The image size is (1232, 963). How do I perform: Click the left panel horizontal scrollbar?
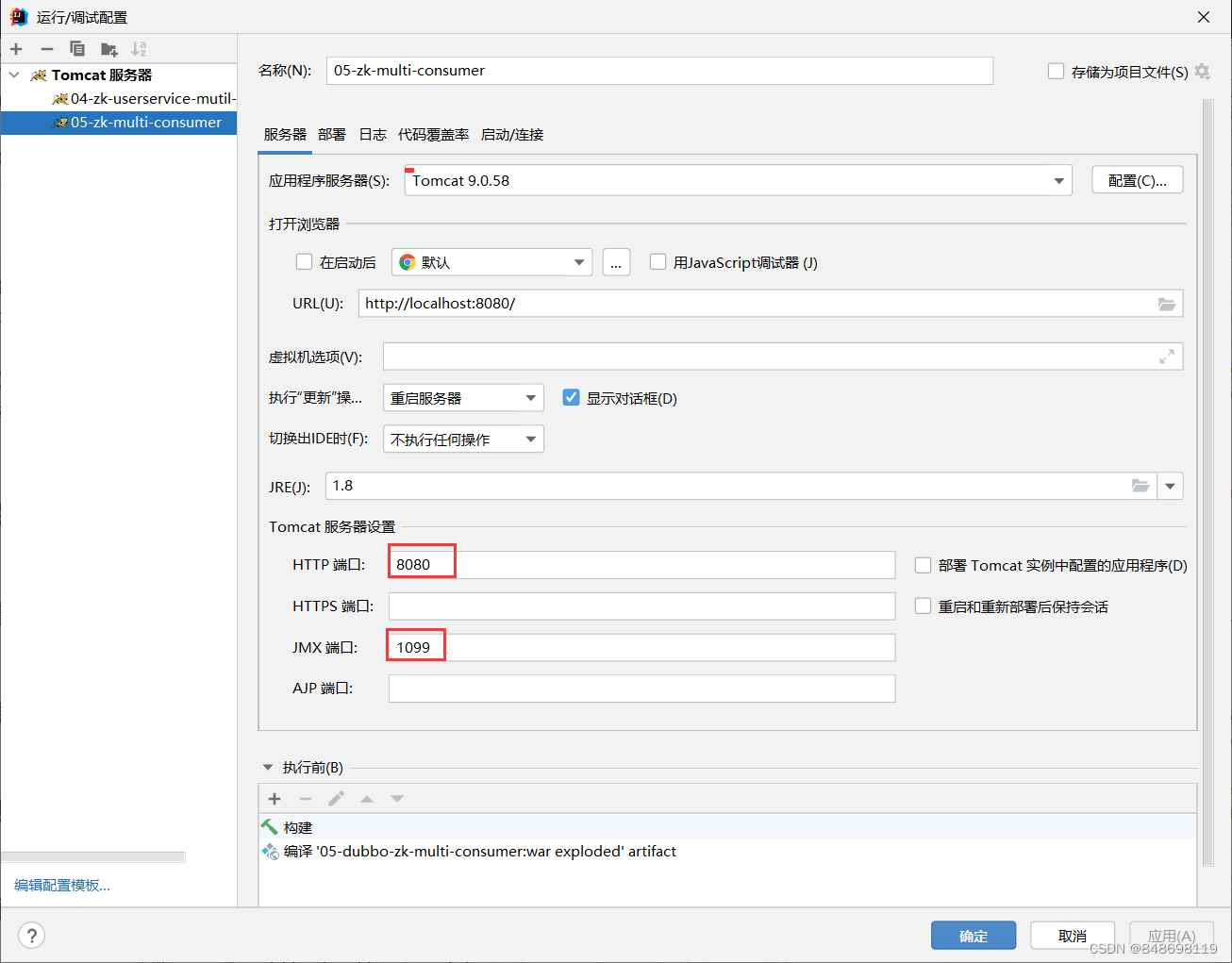(93, 857)
